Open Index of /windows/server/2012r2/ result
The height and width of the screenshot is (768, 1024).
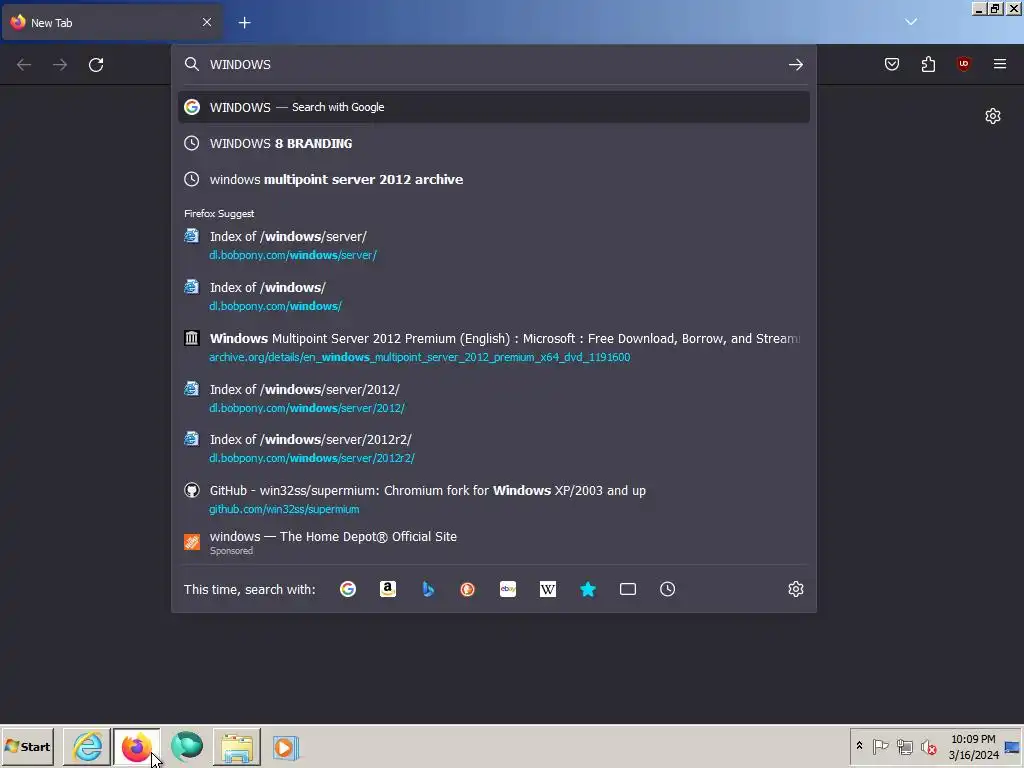[x=494, y=448]
